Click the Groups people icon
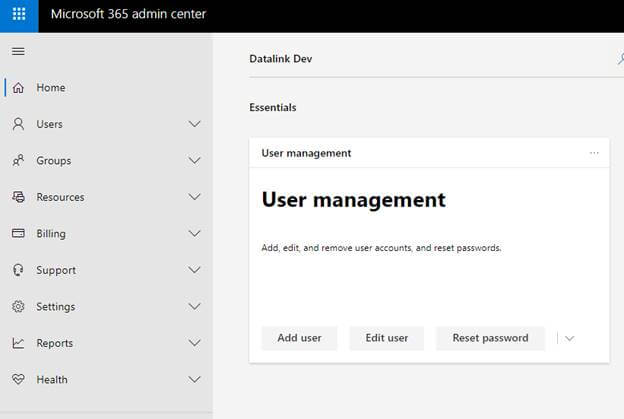The width and height of the screenshot is (624, 419). coord(18,161)
